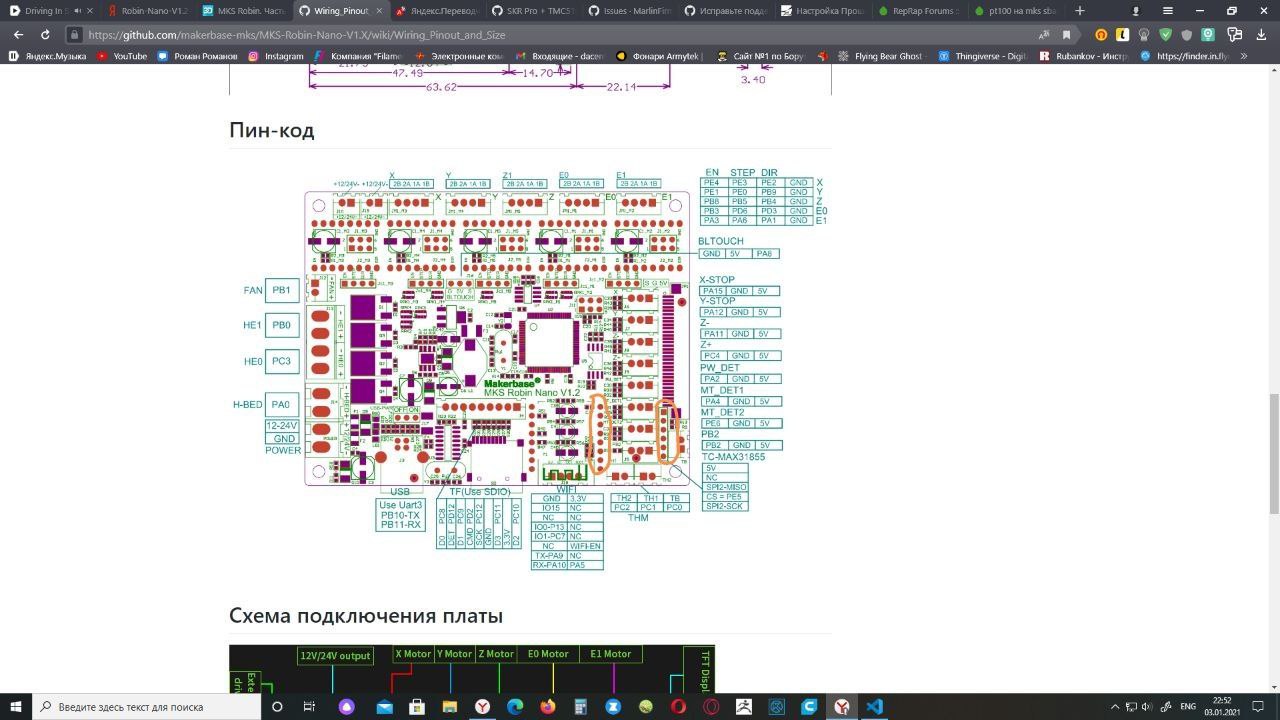Screen dimensions: 1280x720
Task: Open the teal webcam extension icon
Action: coord(1209,34)
